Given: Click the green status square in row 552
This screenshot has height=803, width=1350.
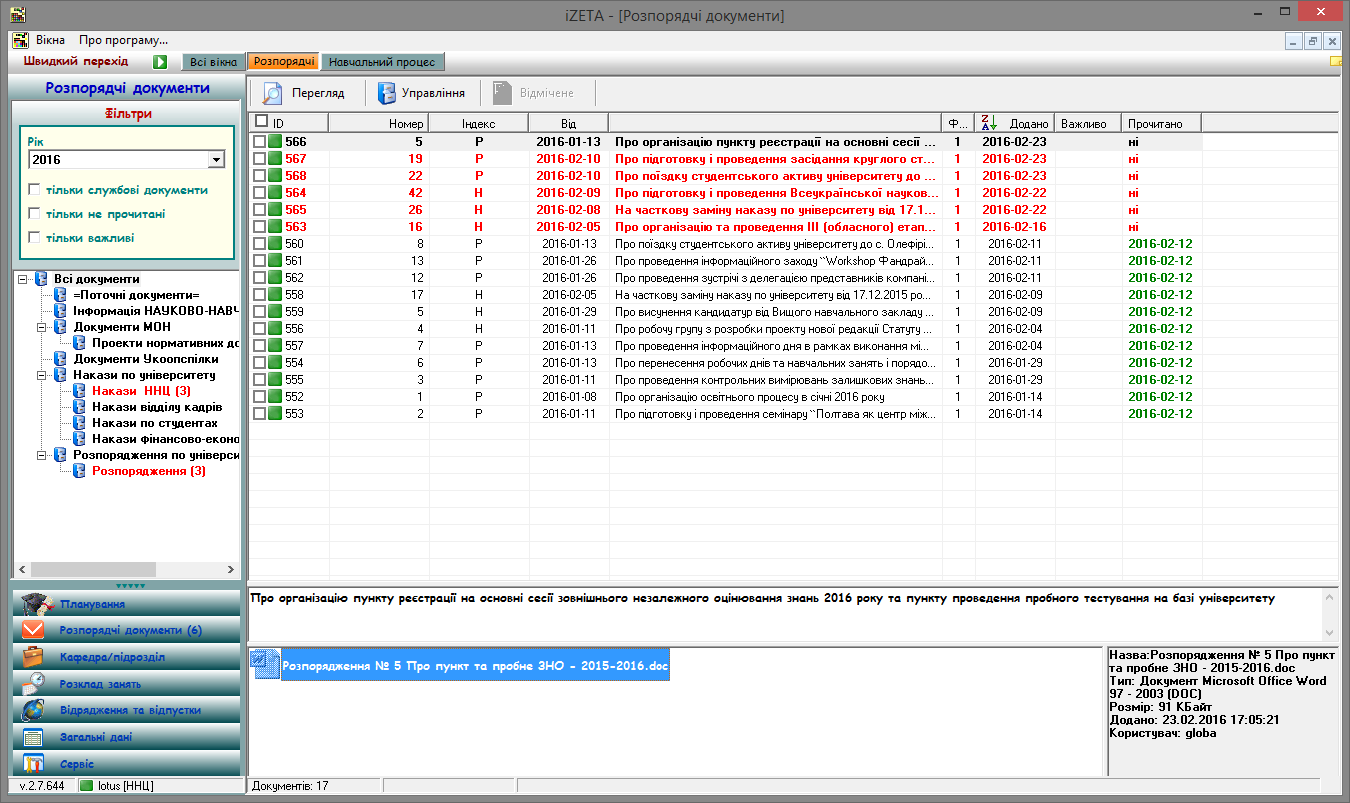Looking at the screenshot, I should 275,397.
